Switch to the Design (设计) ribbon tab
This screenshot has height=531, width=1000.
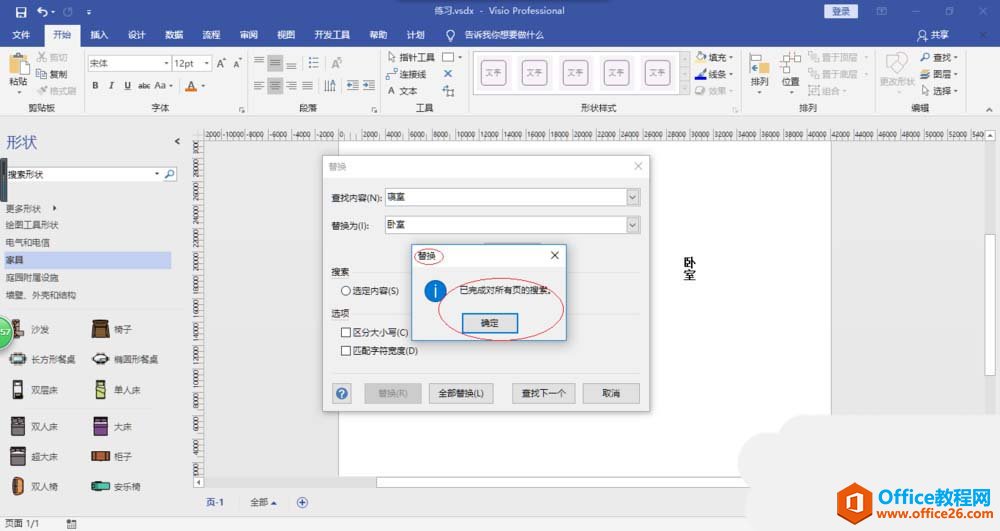pyautogui.click(x=137, y=35)
